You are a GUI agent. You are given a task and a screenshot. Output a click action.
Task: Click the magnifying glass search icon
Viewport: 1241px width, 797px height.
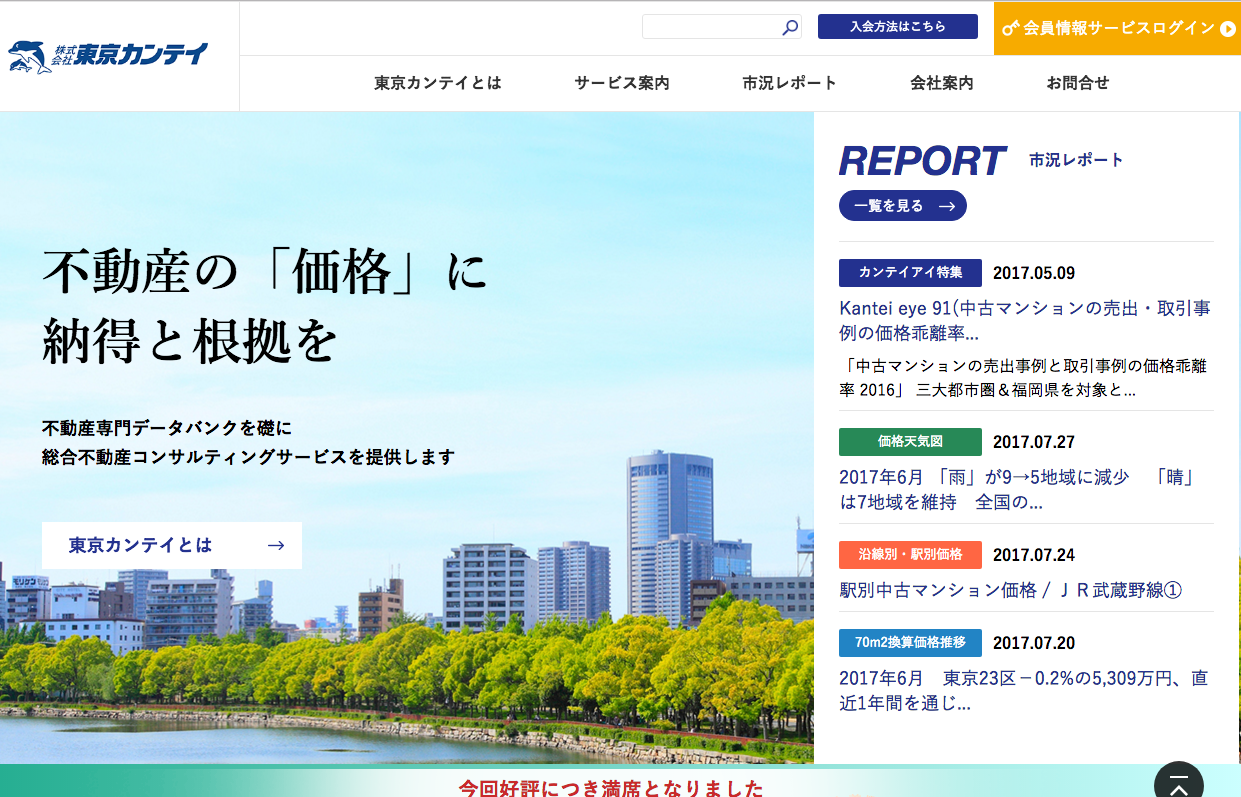790,28
